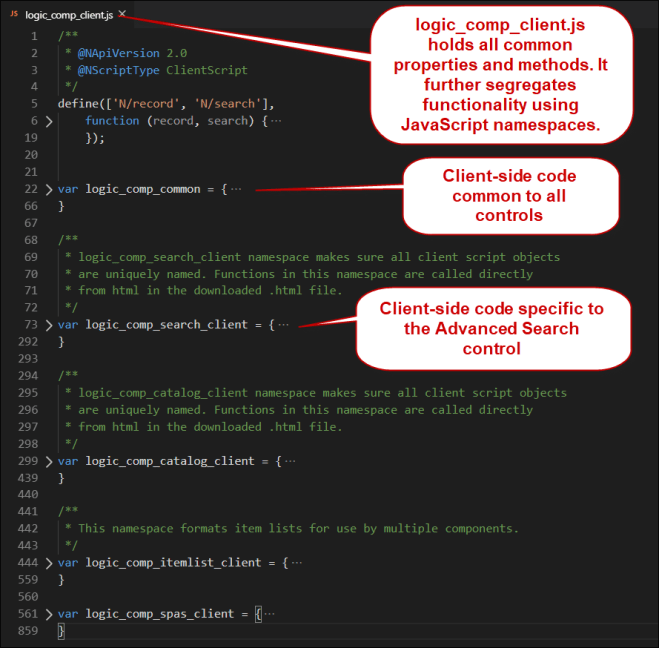Click line number 292 in the gutter

28,342
